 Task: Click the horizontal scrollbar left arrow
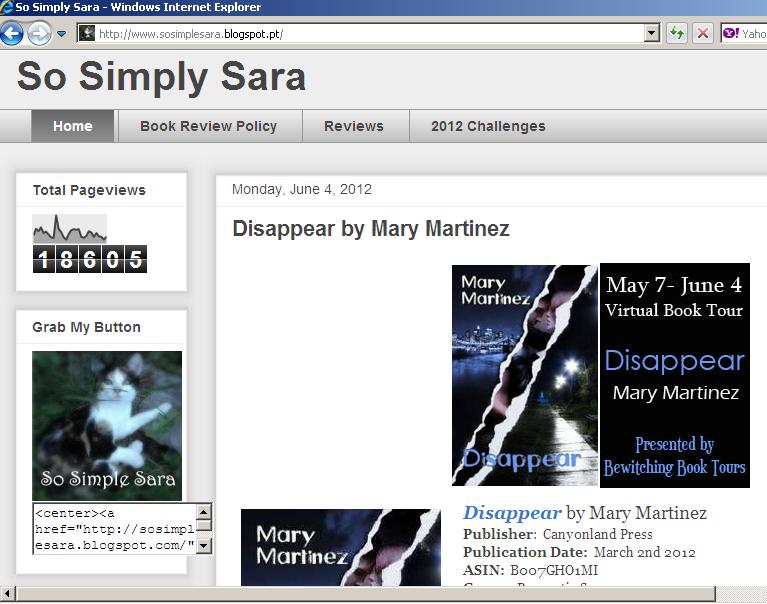(8, 594)
